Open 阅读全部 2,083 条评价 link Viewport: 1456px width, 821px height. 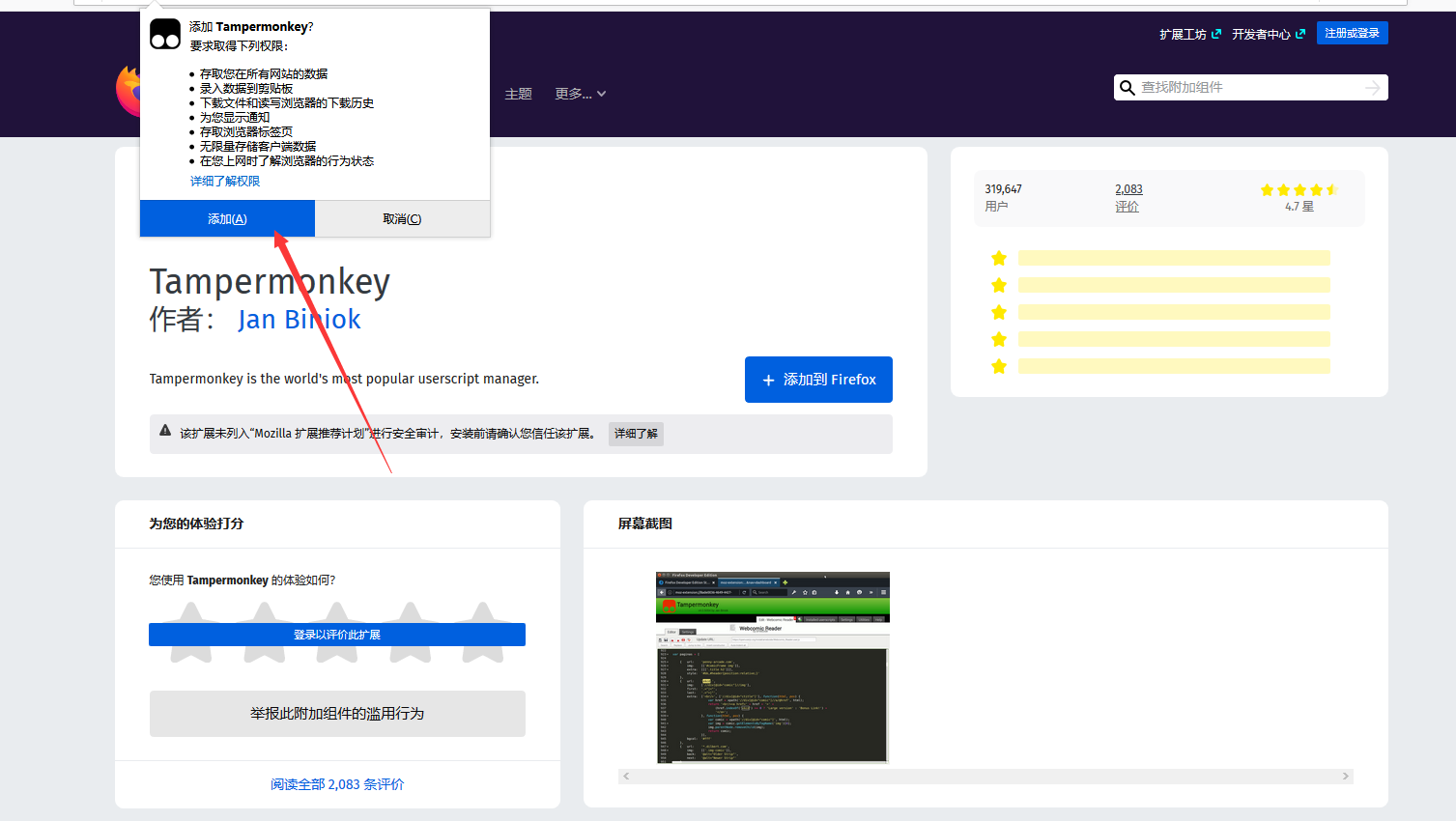tap(337, 784)
